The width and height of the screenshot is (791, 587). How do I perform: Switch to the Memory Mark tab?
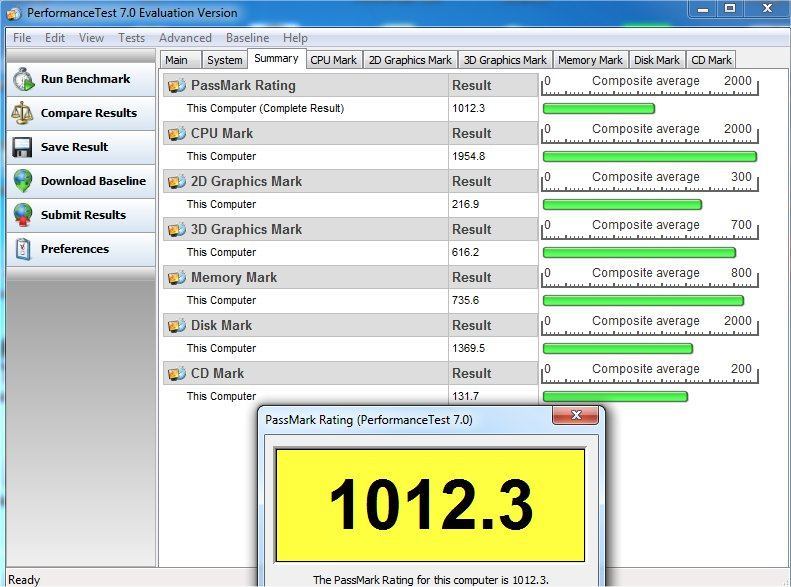(590, 60)
